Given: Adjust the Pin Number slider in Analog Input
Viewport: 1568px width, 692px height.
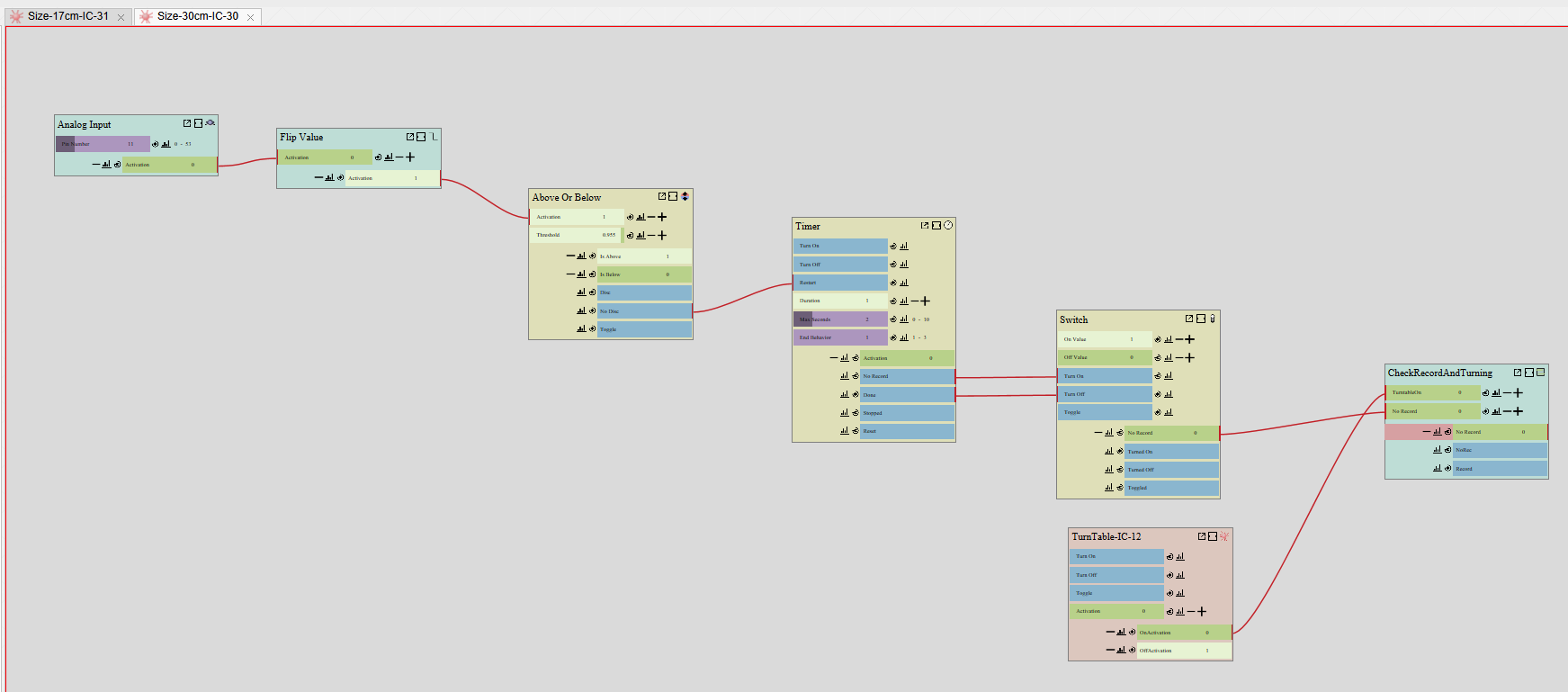Looking at the screenshot, I should pyautogui.click(x=103, y=144).
